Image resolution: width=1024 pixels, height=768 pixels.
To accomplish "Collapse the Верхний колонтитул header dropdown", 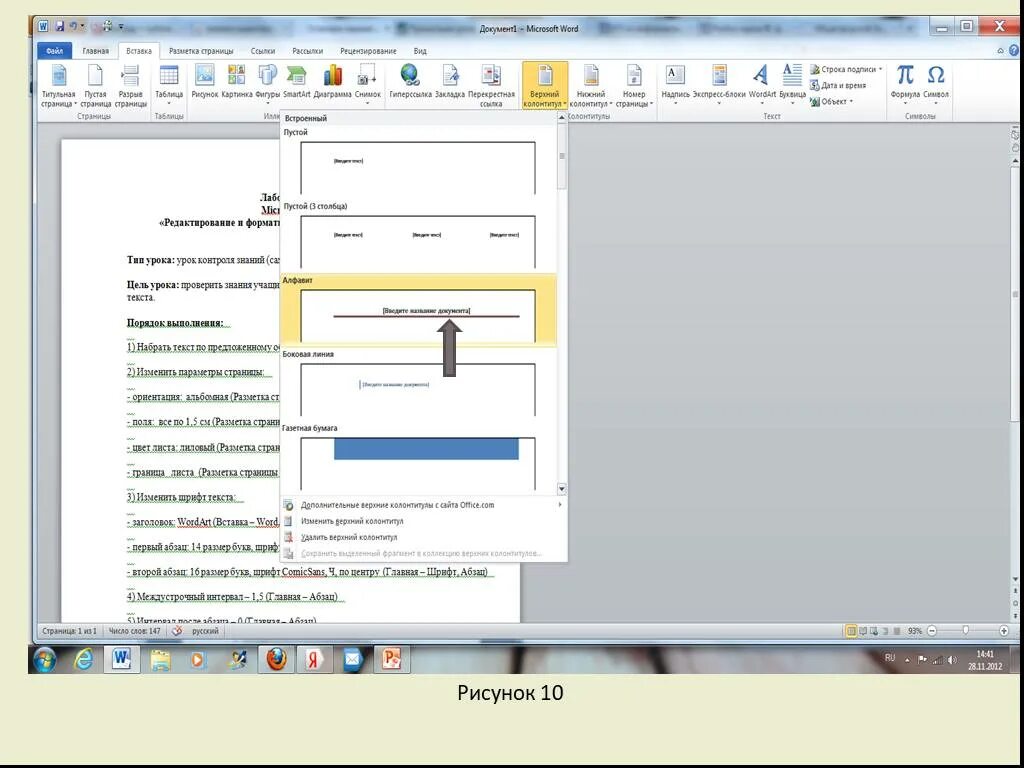I will pos(545,86).
